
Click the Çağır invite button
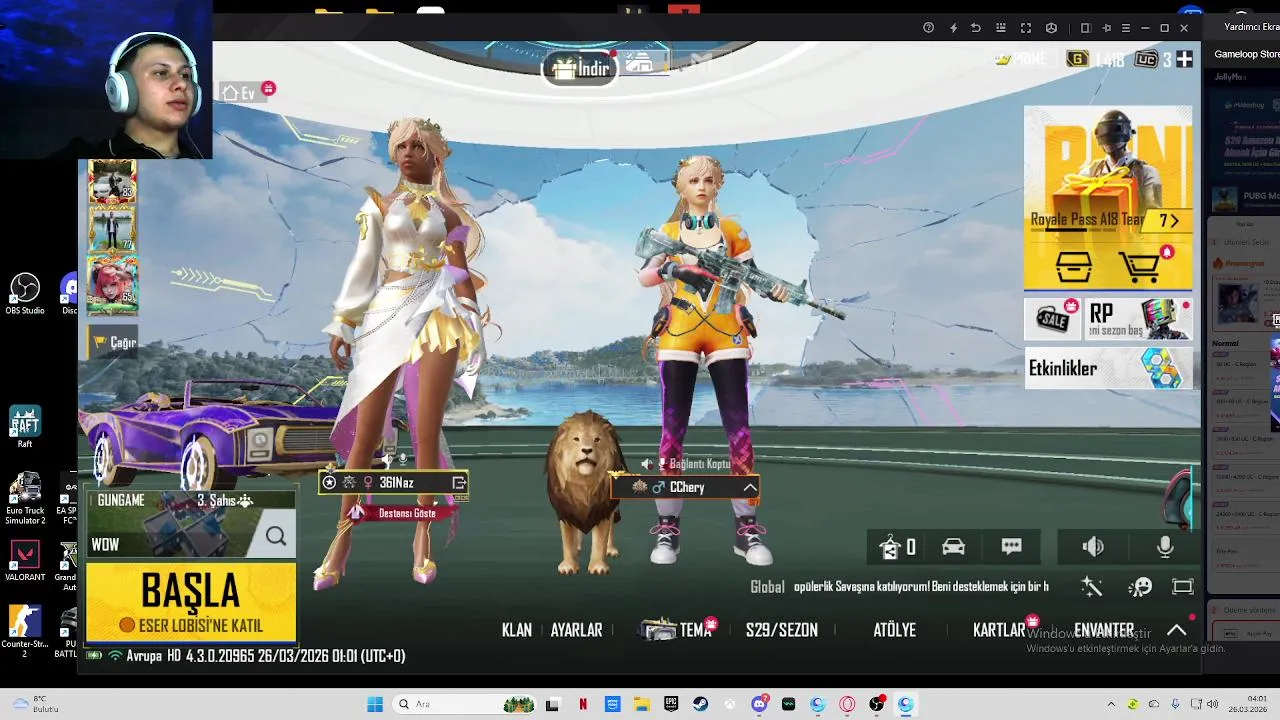[x=113, y=343]
